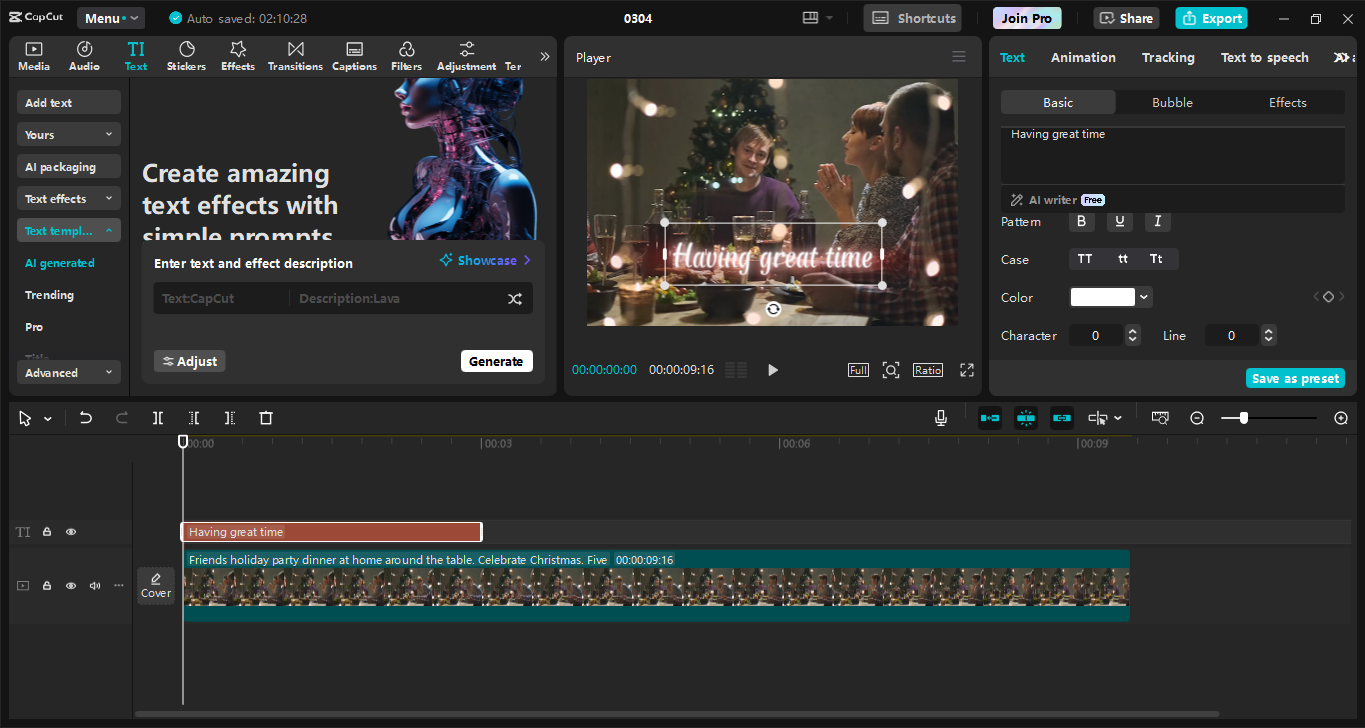Expand the Menu dropdown
The width and height of the screenshot is (1365, 728).
point(111,18)
